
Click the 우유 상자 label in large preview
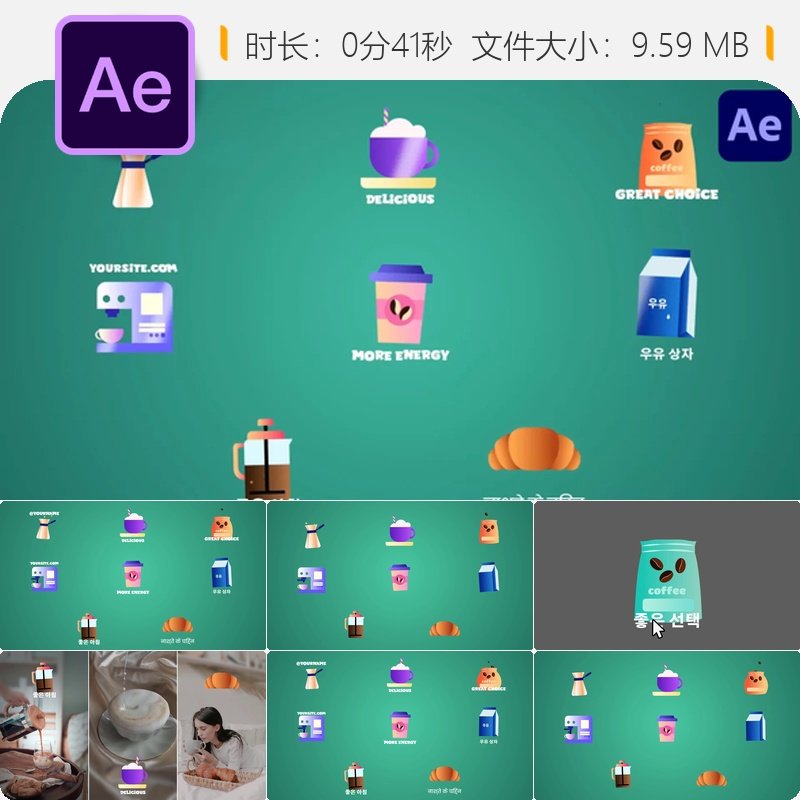click(x=666, y=354)
